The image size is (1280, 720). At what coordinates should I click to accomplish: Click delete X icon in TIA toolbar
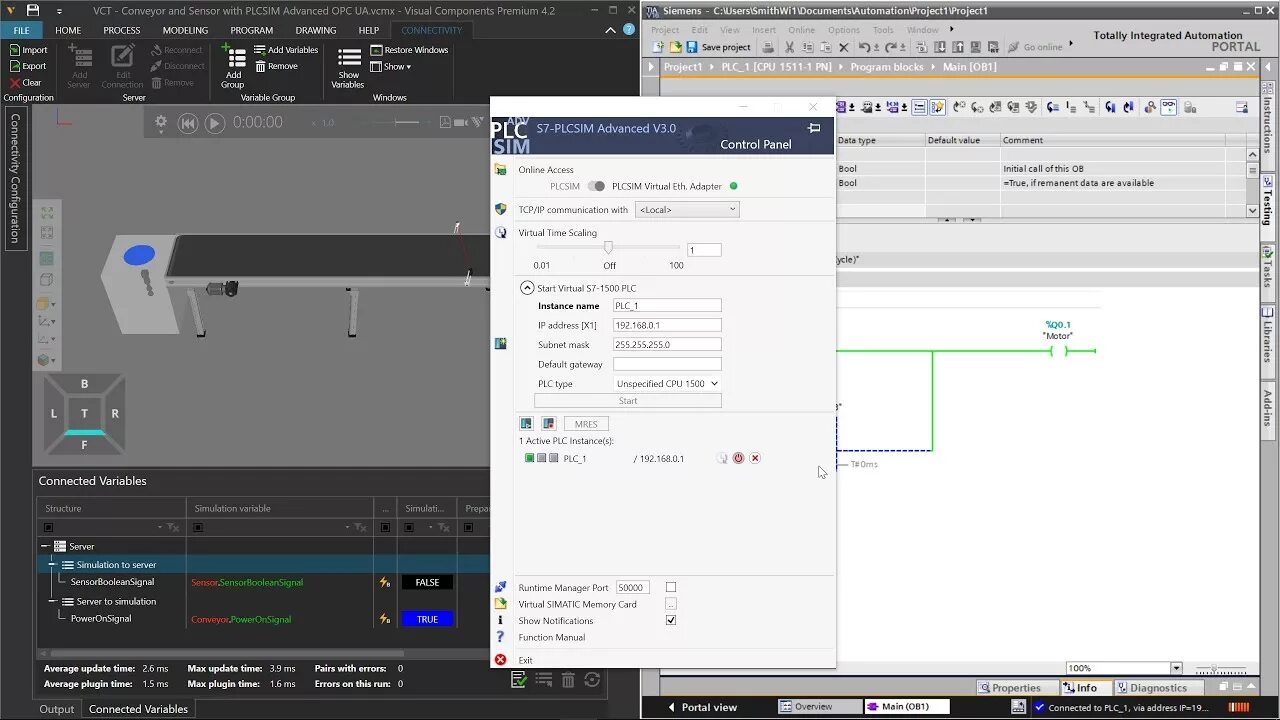[x=844, y=47]
